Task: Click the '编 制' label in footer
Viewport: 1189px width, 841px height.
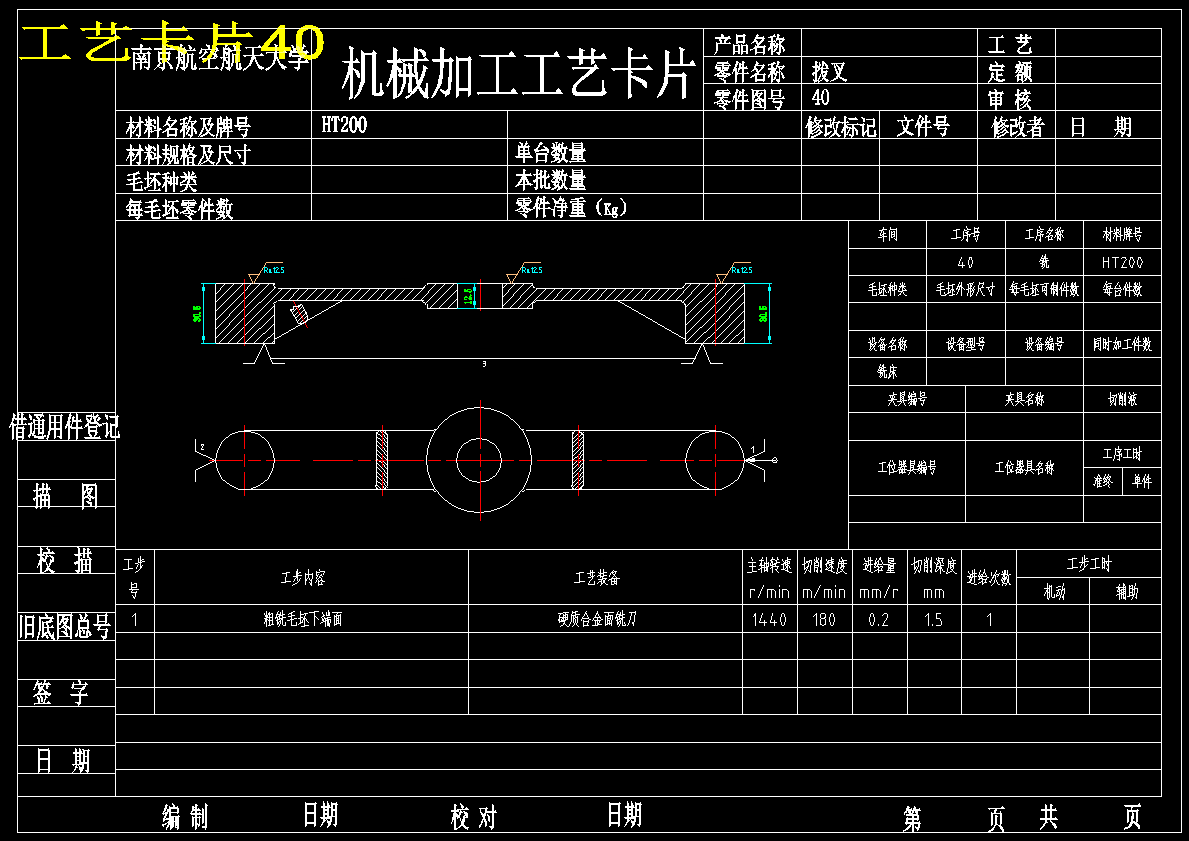Action: (x=184, y=817)
